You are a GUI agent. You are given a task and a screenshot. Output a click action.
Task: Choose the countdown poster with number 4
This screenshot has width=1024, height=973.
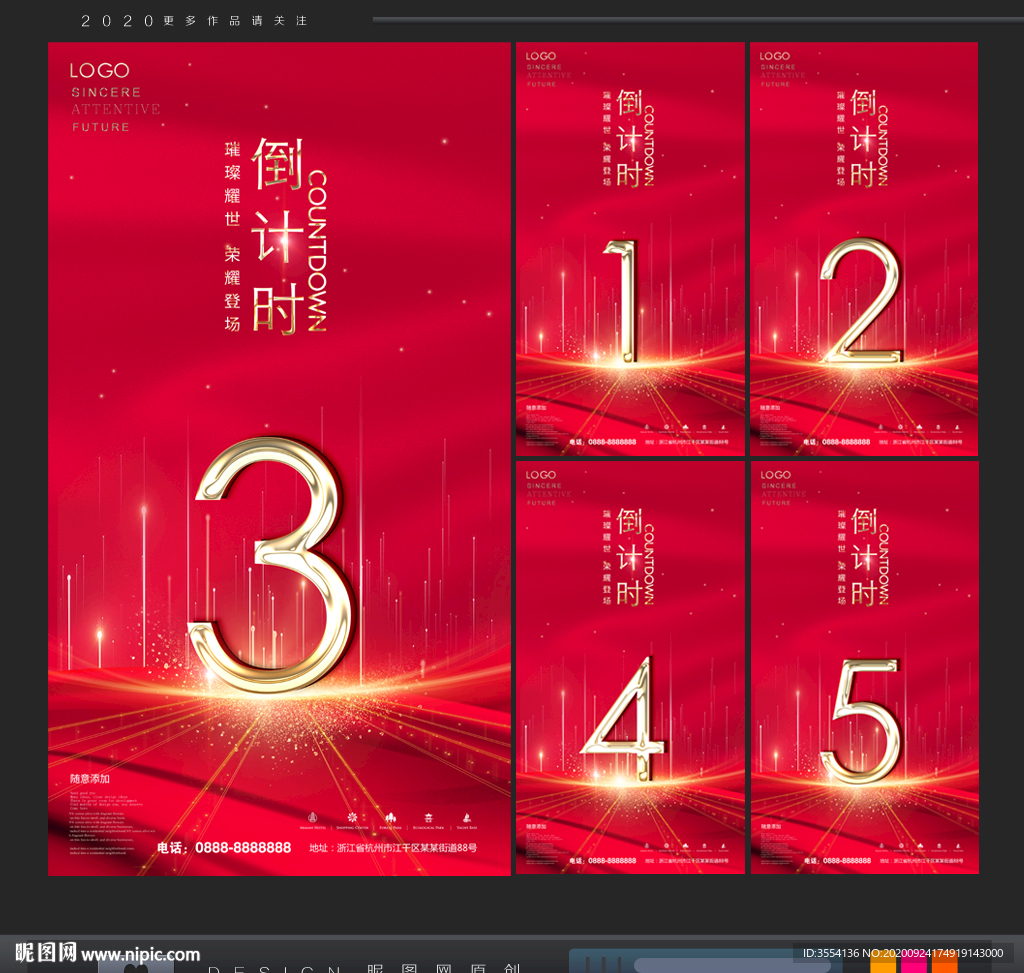(x=630, y=667)
